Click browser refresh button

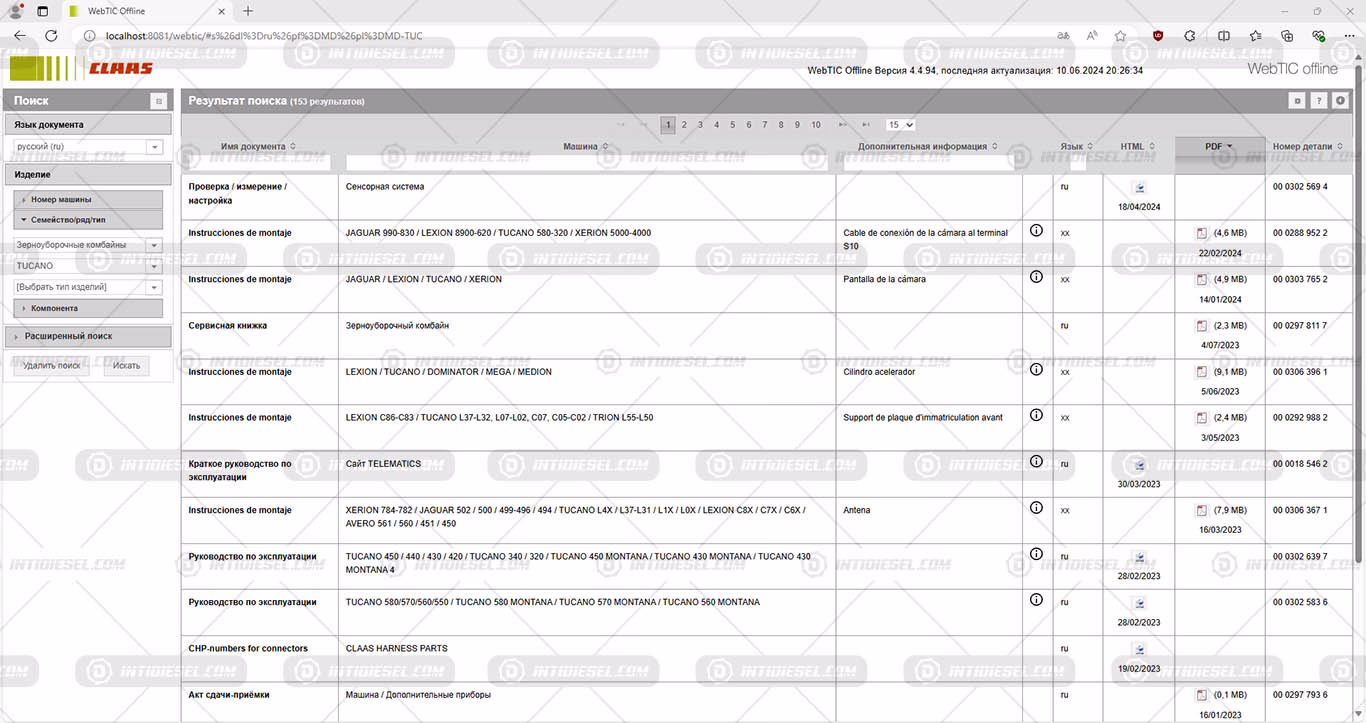click(50, 36)
